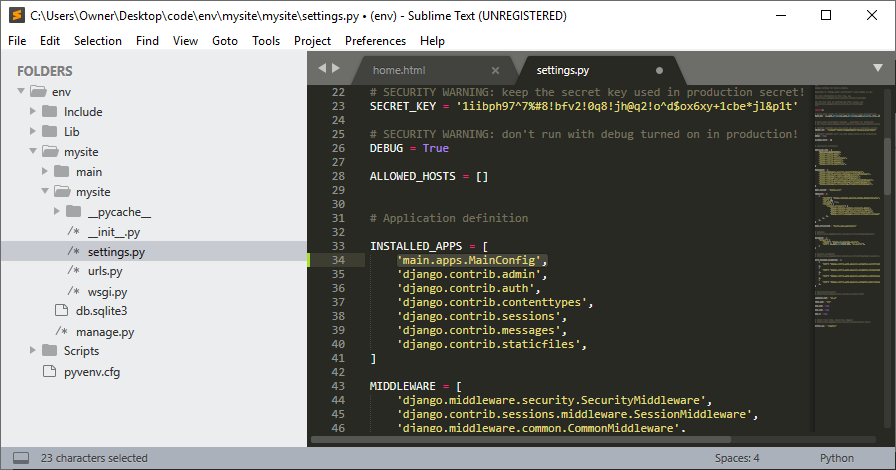
Task: Open the Project menu
Action: tap(312, 41)
